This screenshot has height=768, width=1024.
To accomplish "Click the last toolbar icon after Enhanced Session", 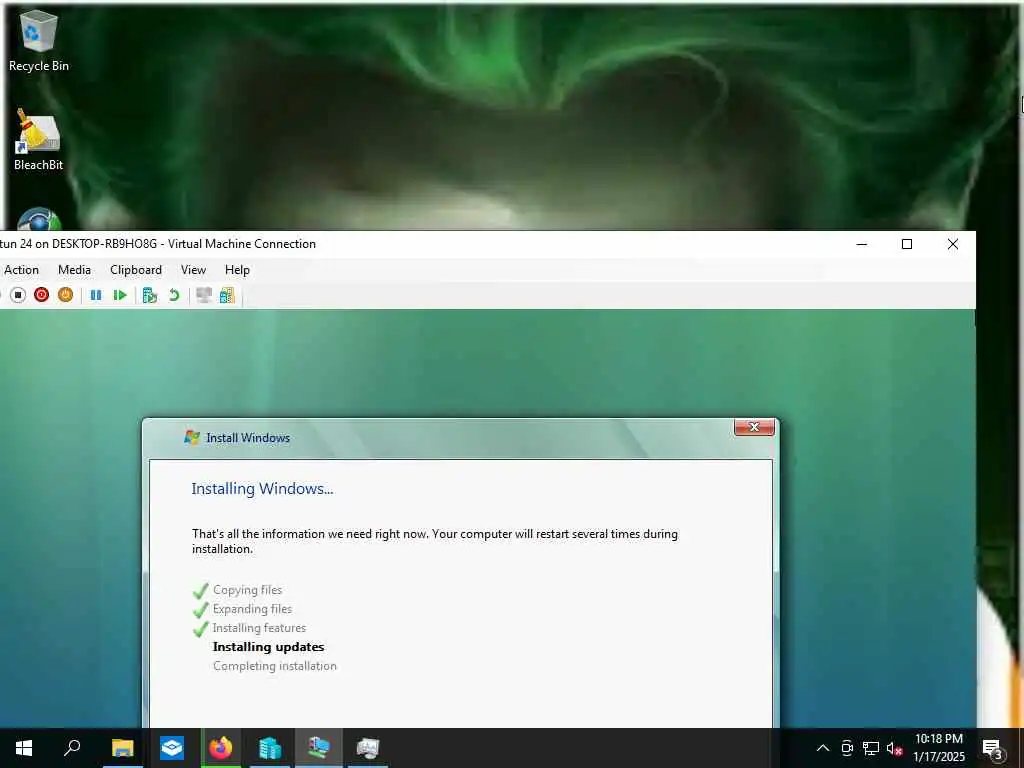I will point(227,295).
